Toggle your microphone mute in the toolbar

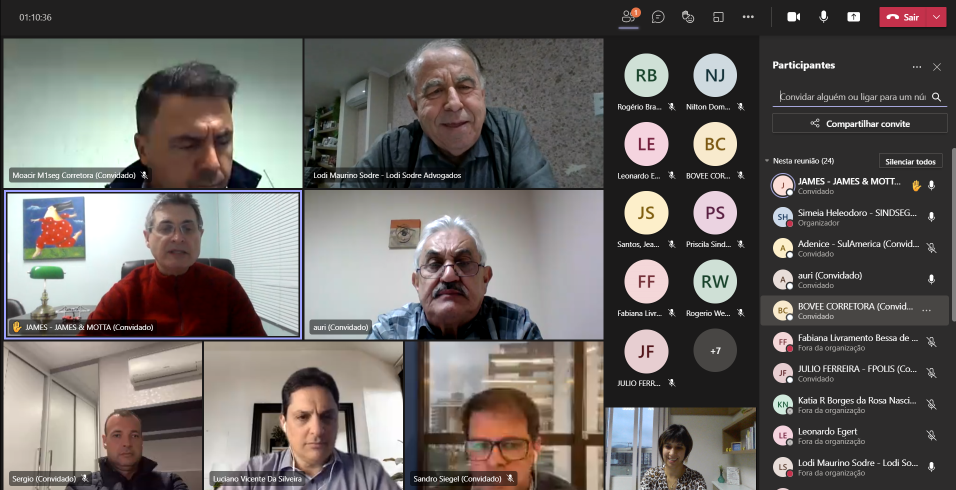(824, 17)
